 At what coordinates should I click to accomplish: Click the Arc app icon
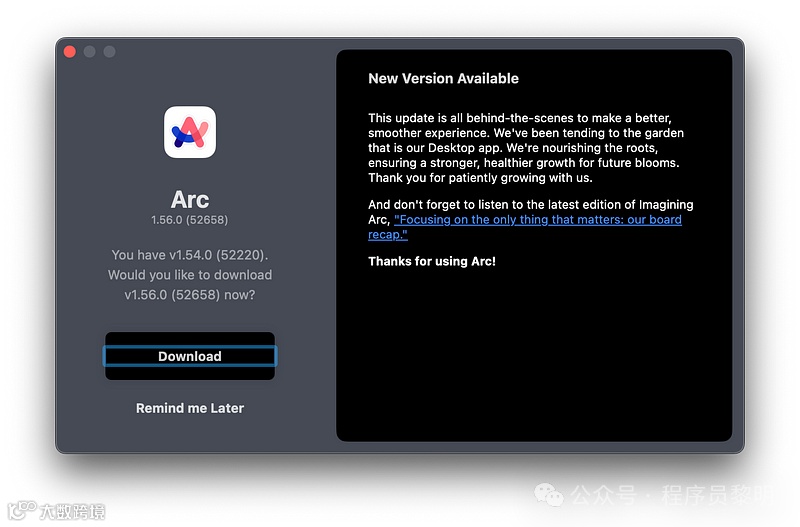point(190,132)
